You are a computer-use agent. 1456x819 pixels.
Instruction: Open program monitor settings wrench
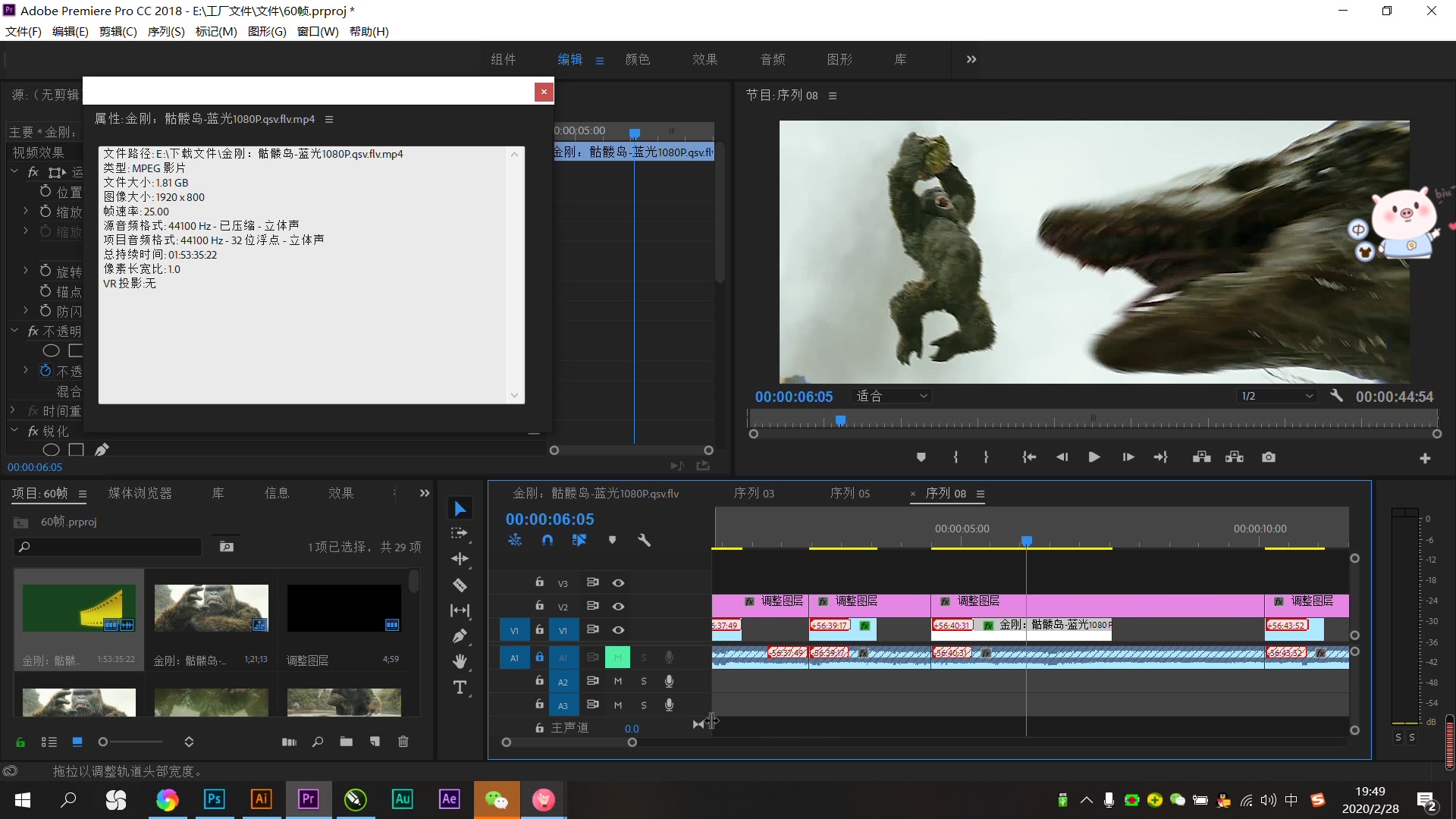point(1336,396)
